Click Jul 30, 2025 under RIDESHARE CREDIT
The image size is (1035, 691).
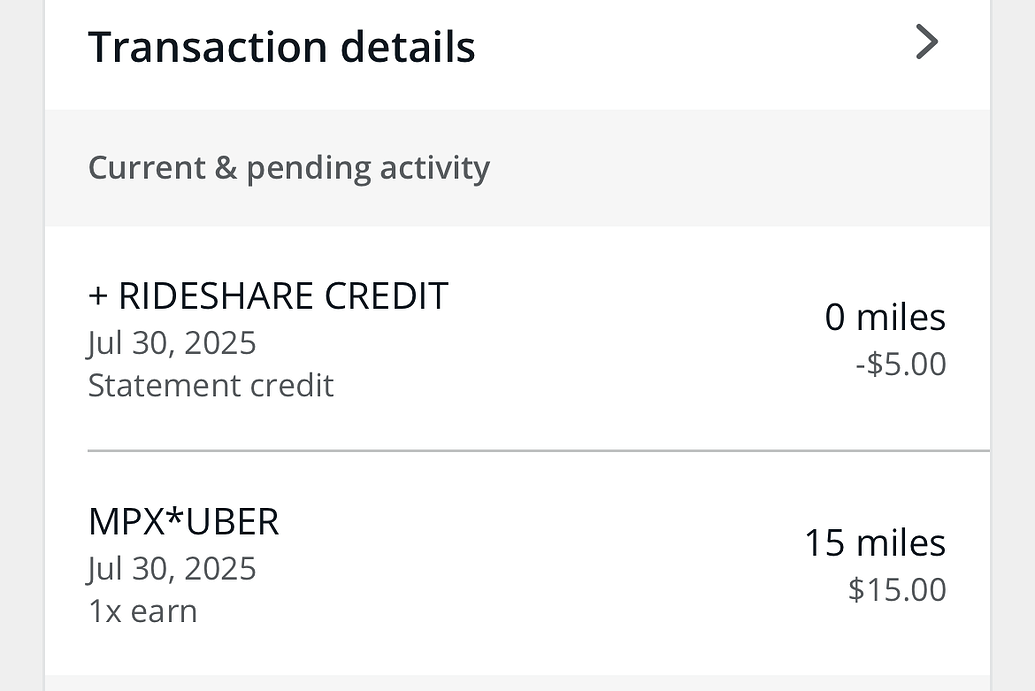[x=172, y=343]
